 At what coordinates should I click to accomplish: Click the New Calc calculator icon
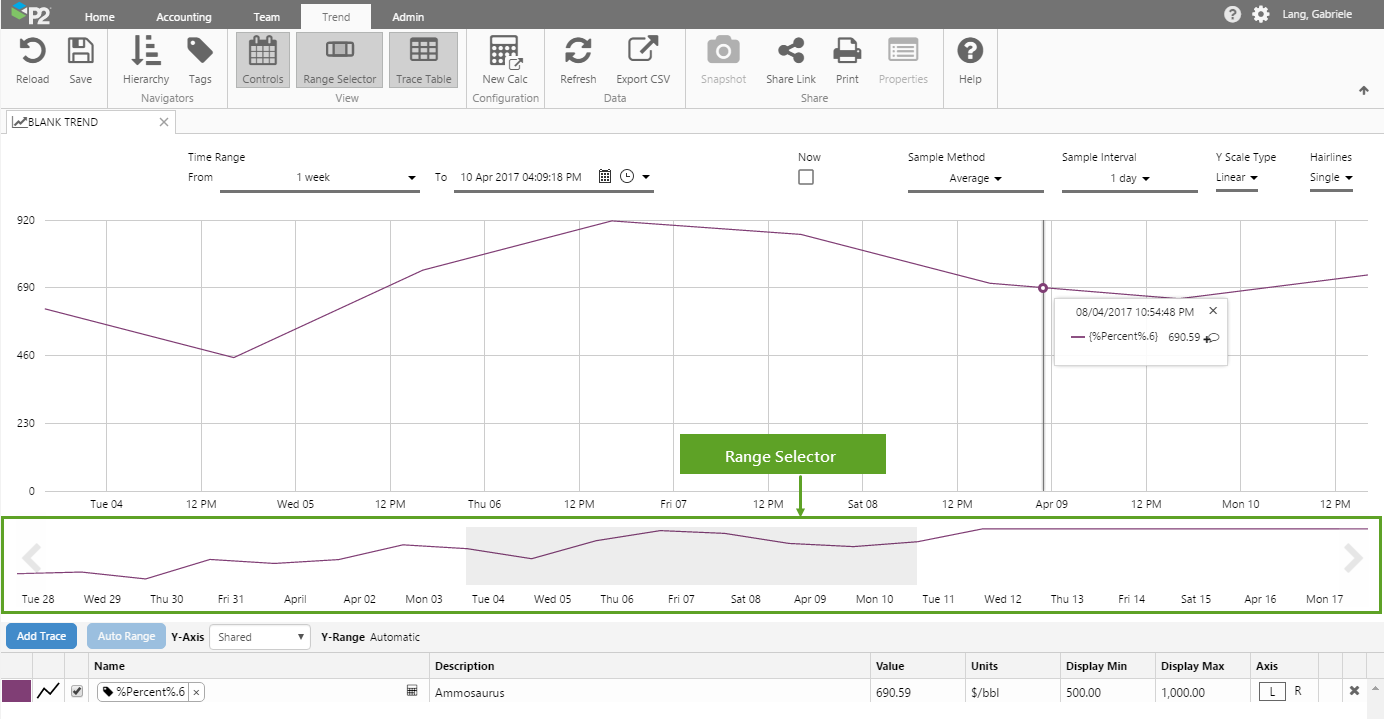click(505, 52)
